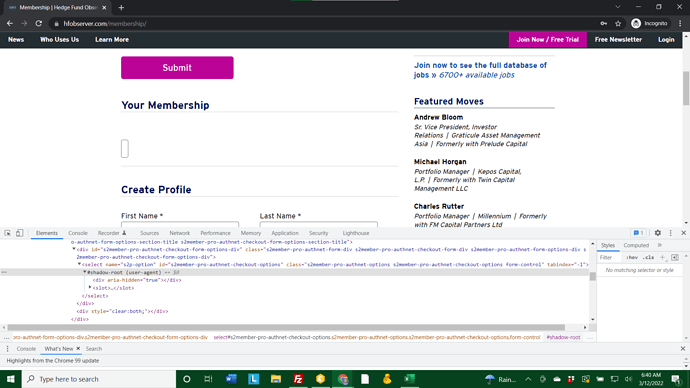The image size is (690, 388).
Task: Open the notification center icon
Action: (676, 379)
